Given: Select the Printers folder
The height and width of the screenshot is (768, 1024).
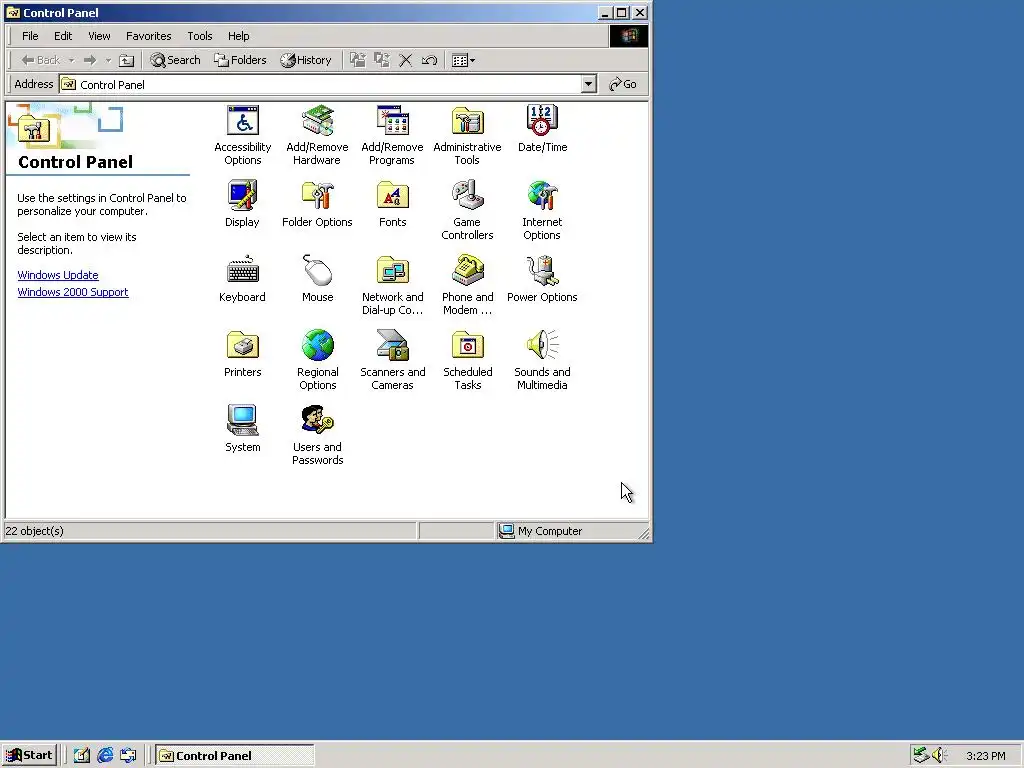Looking at the screenshot, I should [x=242, y=354].
